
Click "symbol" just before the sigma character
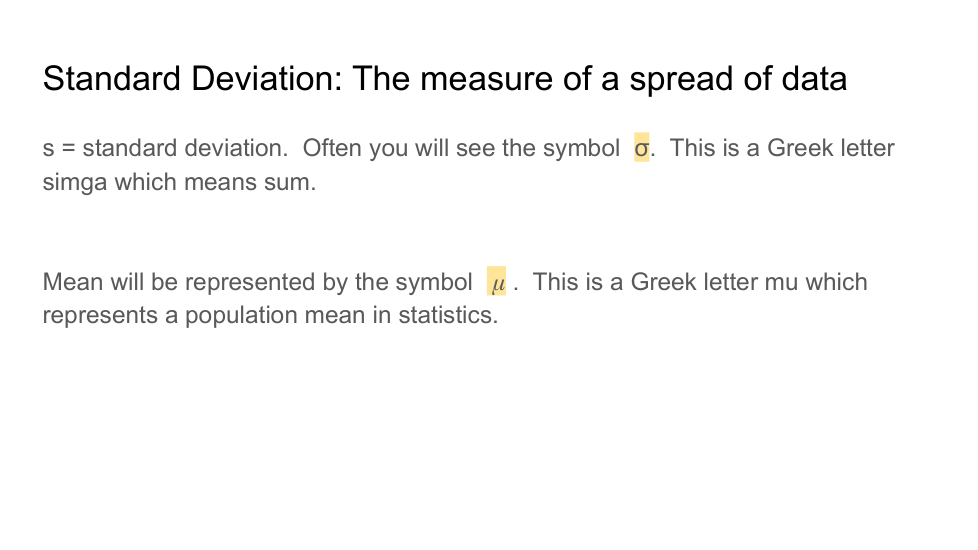[x=580, y=149]
